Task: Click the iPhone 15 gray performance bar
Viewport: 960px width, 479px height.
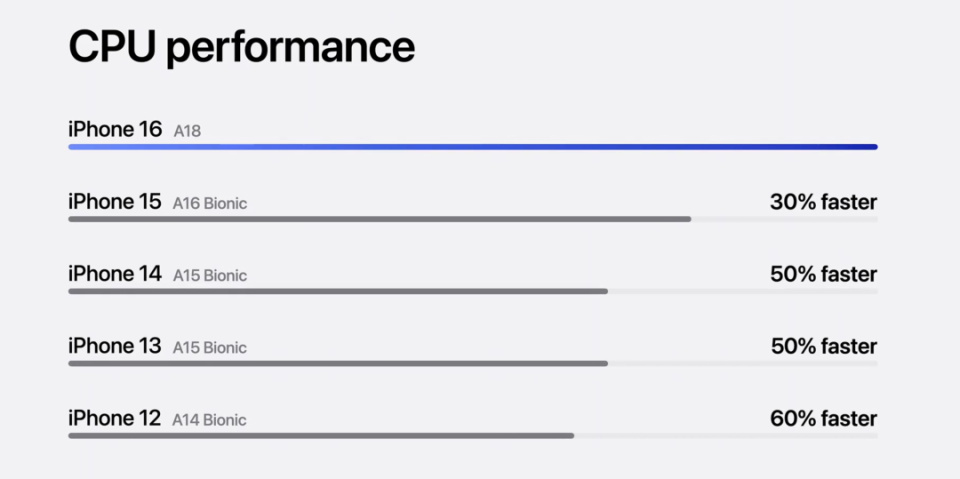Action: (x=380, y=219)
